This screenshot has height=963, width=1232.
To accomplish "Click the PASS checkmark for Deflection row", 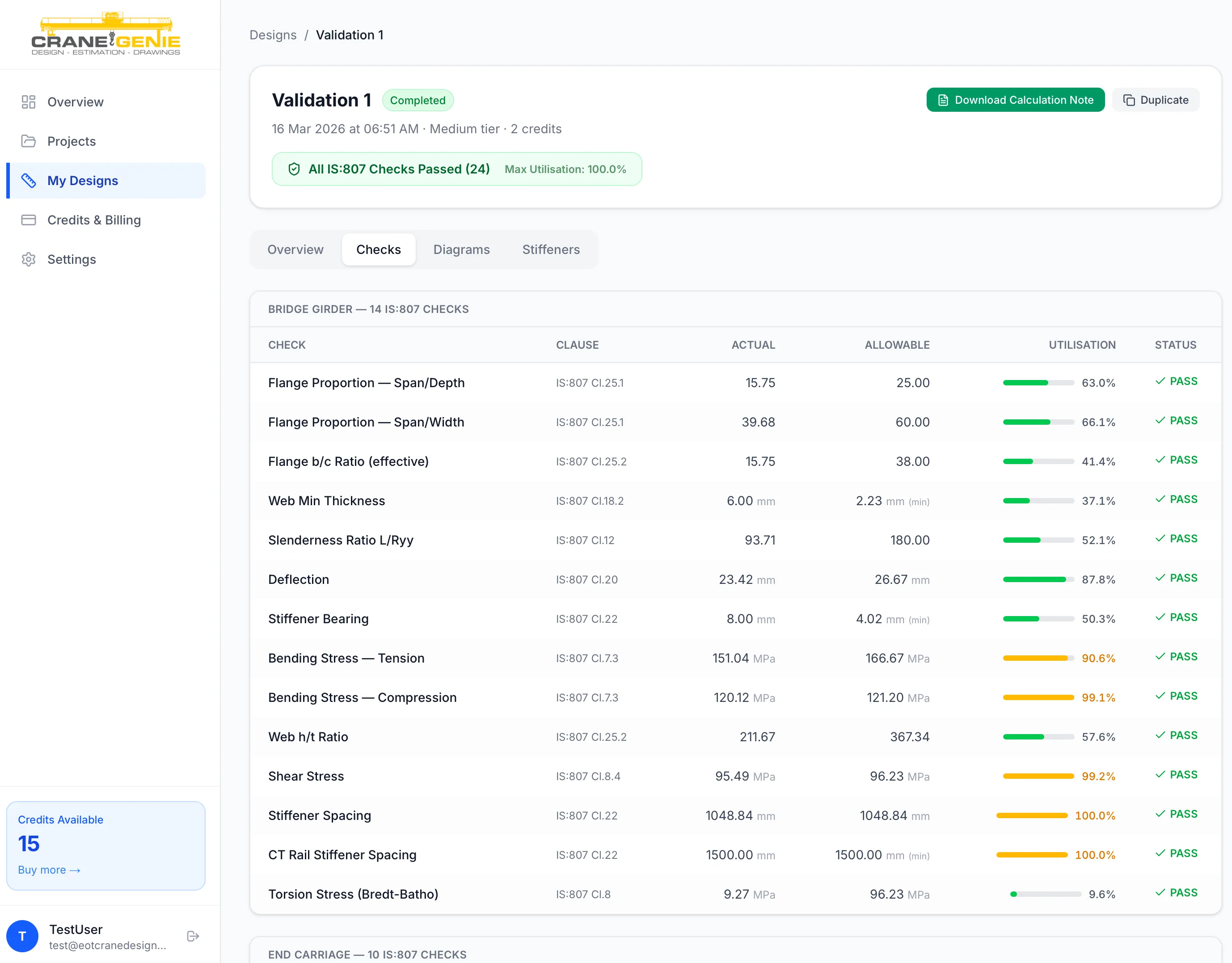I will click(1160, 578).
